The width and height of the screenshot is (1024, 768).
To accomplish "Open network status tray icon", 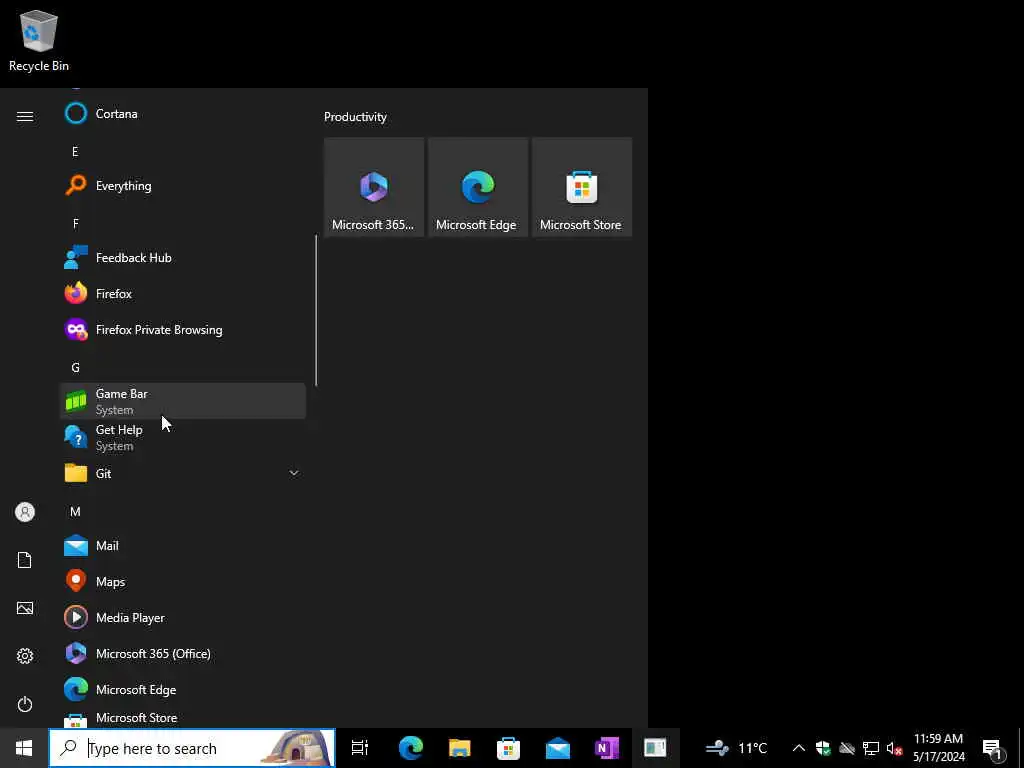I will 871,748.
